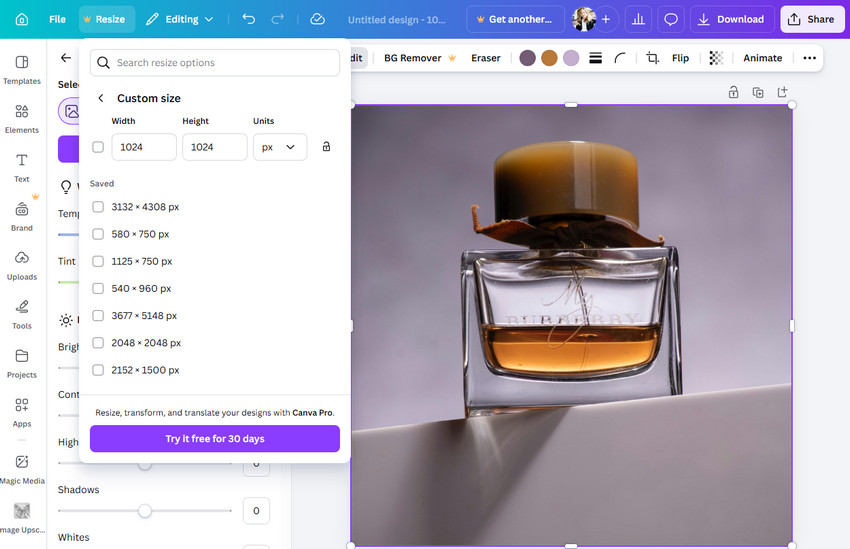Click the Width input field
Viewport: 850px width, 549px height.
coord(144,147)
